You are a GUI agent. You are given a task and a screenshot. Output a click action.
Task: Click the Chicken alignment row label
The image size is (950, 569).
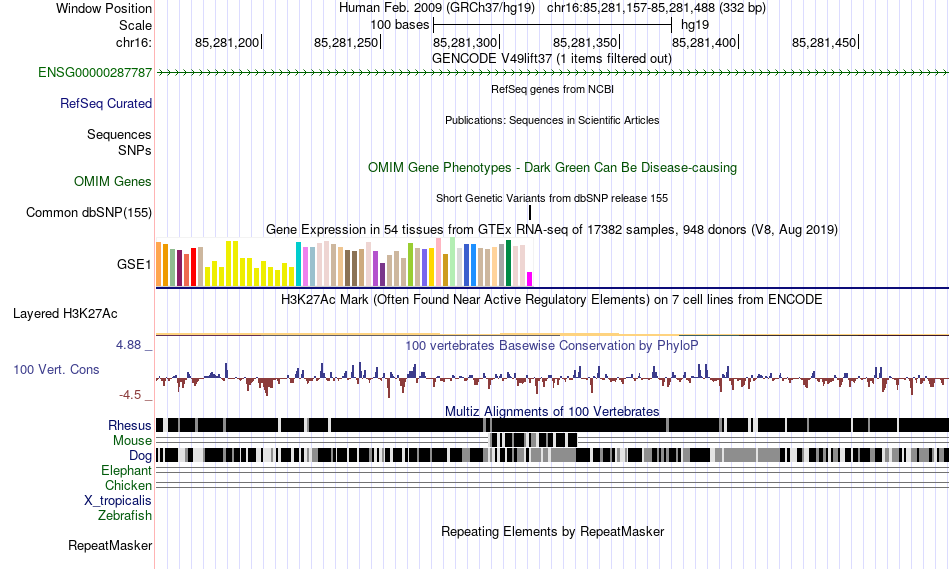128,485
